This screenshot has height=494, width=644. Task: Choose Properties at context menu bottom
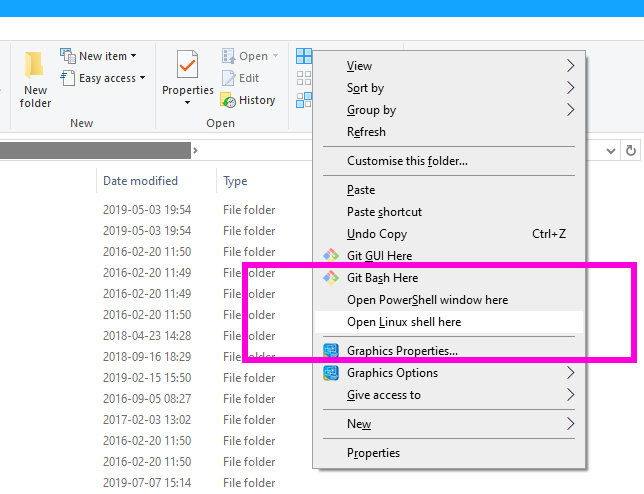pyautogui.click(x=449, y=453)
